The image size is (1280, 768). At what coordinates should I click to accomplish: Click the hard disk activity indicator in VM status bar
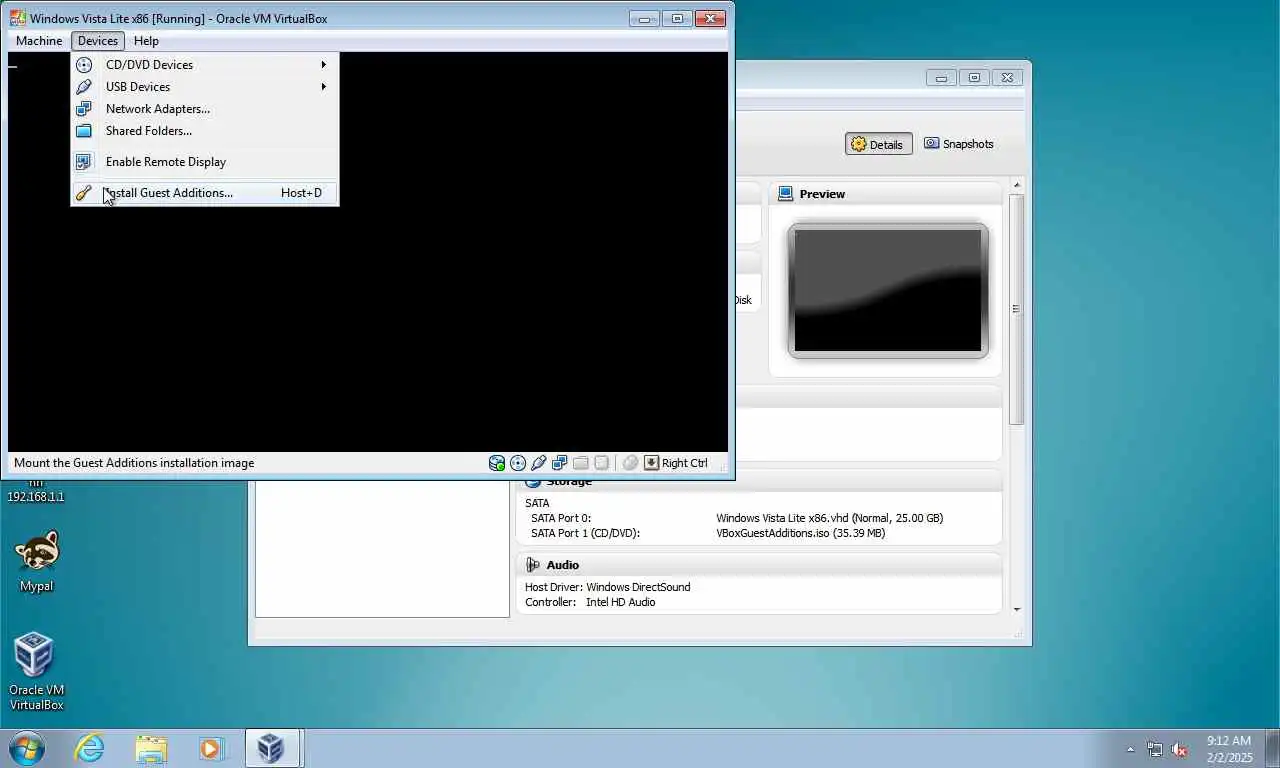point(497,463)
